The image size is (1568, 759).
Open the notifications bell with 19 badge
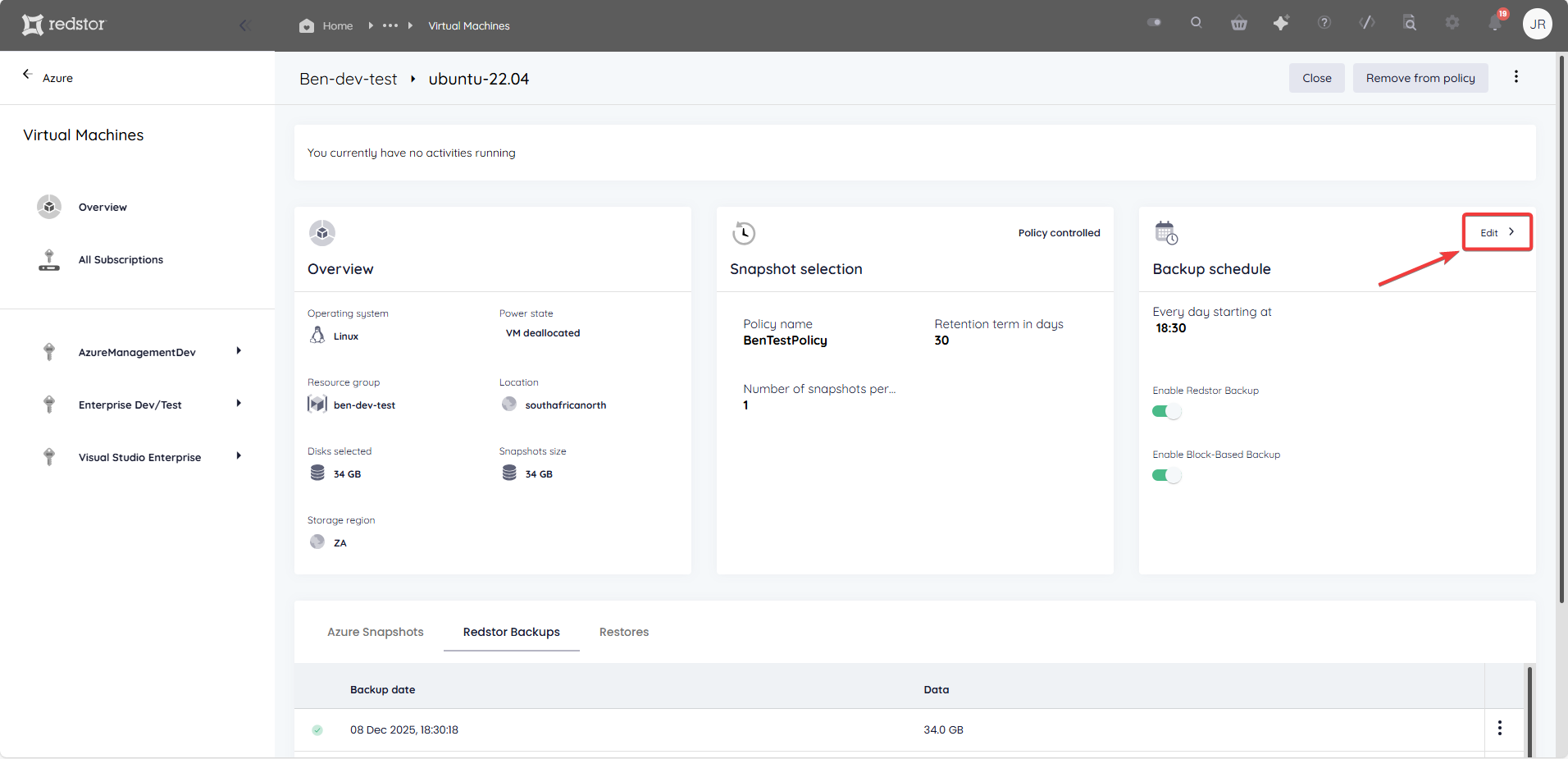(1496, 21)
